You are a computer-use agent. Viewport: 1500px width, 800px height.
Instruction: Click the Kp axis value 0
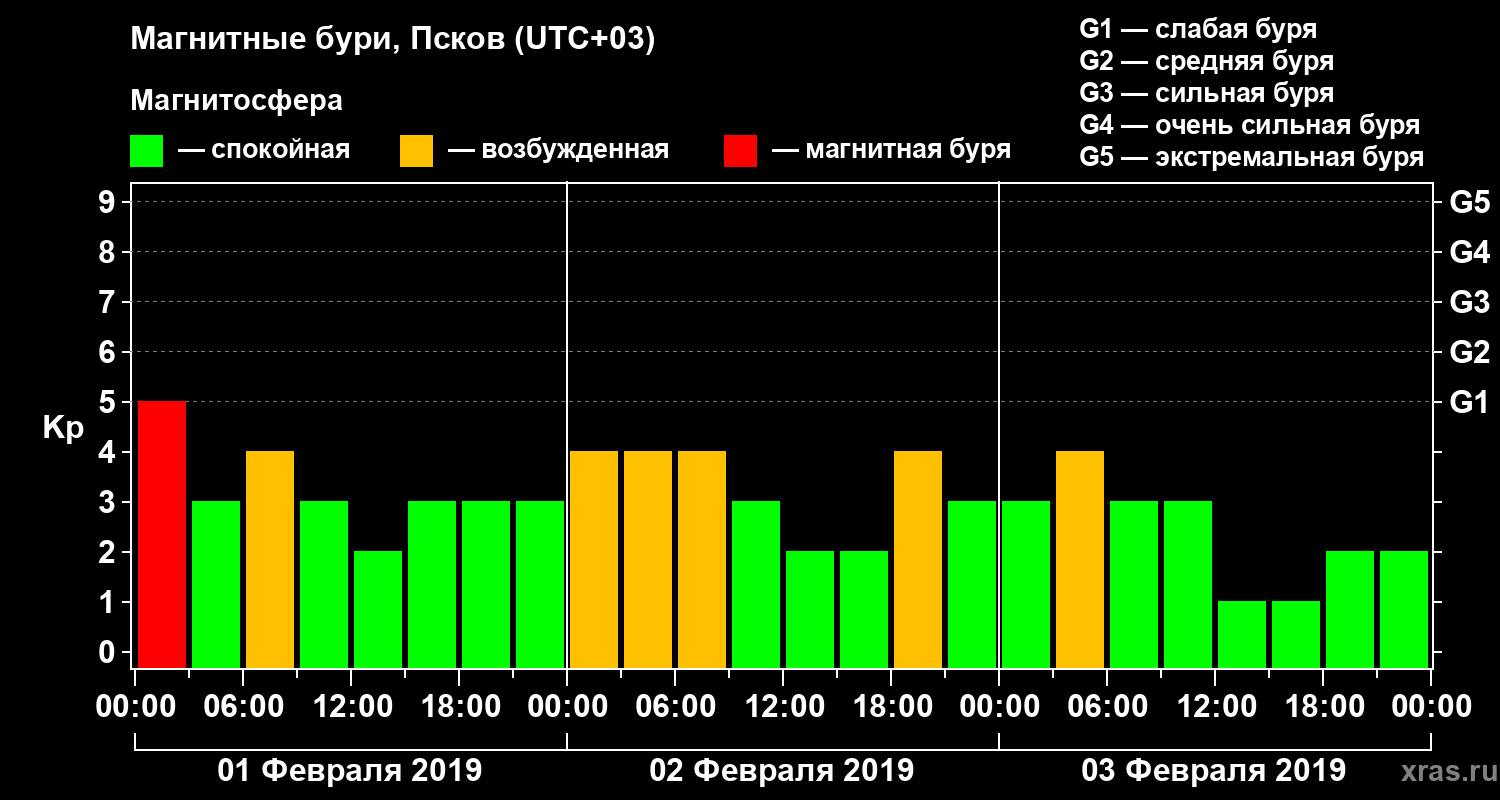point(109,653)
